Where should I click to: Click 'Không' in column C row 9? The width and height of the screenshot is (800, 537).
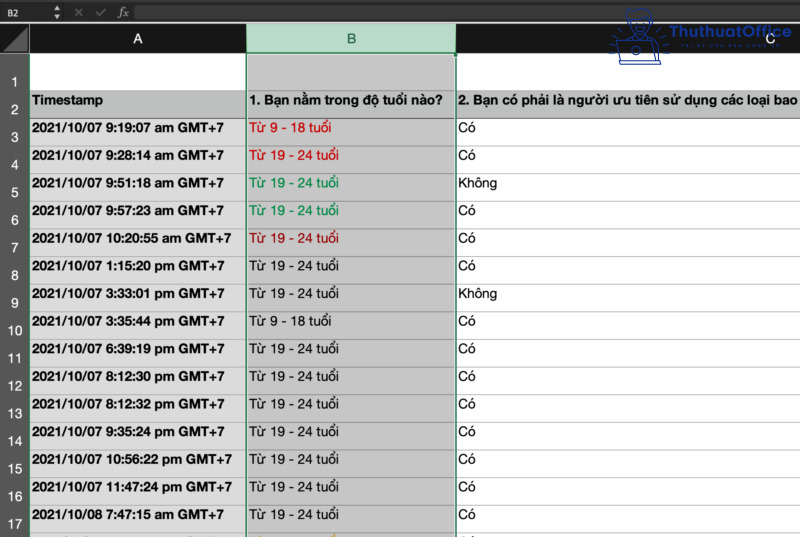click(628, 298)
